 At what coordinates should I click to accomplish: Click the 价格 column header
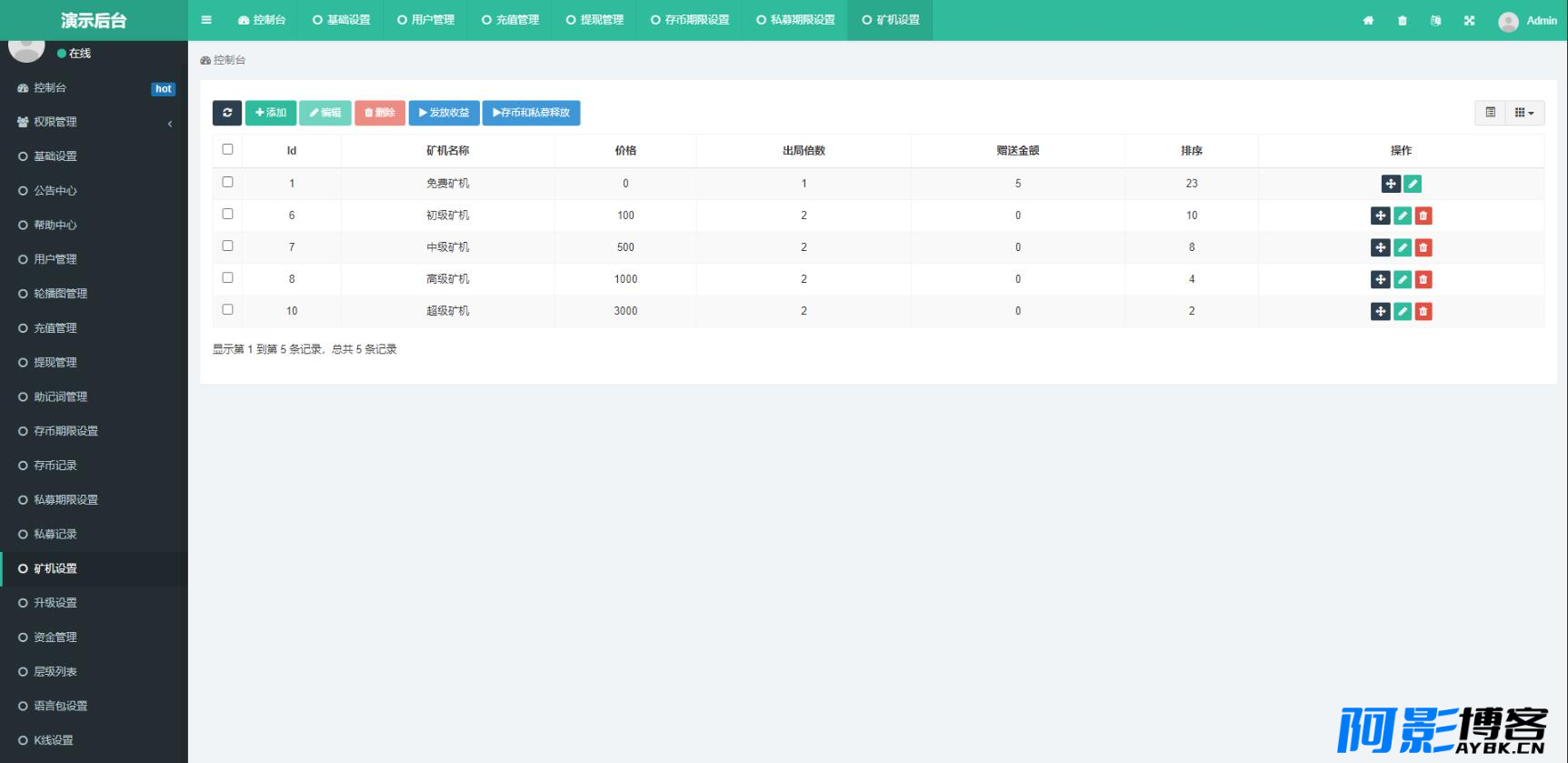pos(625,151)
